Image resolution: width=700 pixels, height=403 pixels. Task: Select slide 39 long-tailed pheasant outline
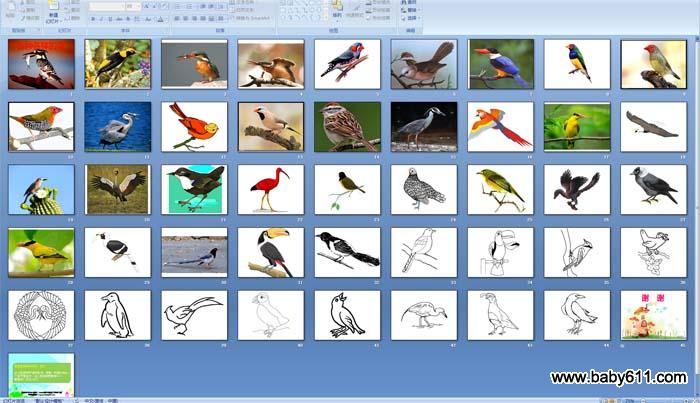(194, 316)
